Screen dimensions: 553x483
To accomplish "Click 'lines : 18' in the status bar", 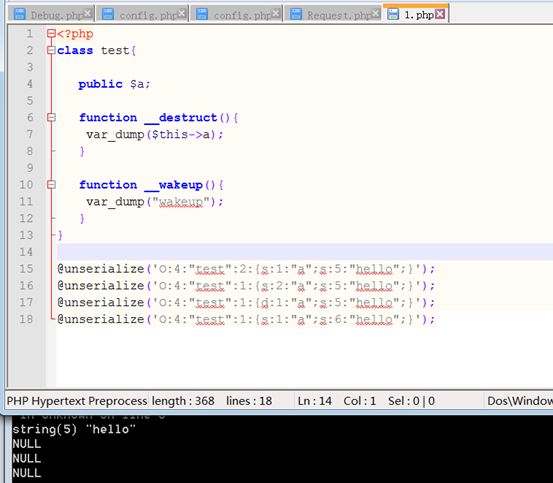I will (249, 401).
